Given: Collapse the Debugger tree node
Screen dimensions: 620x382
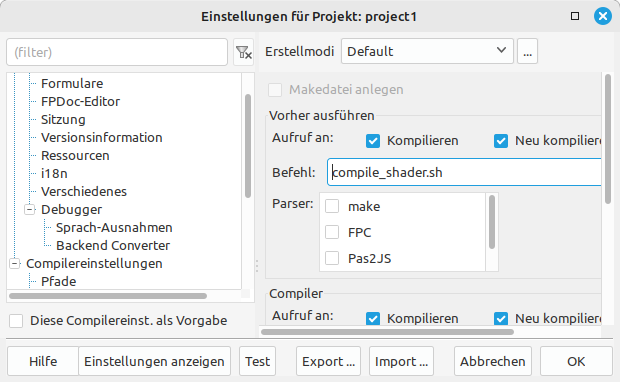Looking at the screenshot, I should click(30, 209).
